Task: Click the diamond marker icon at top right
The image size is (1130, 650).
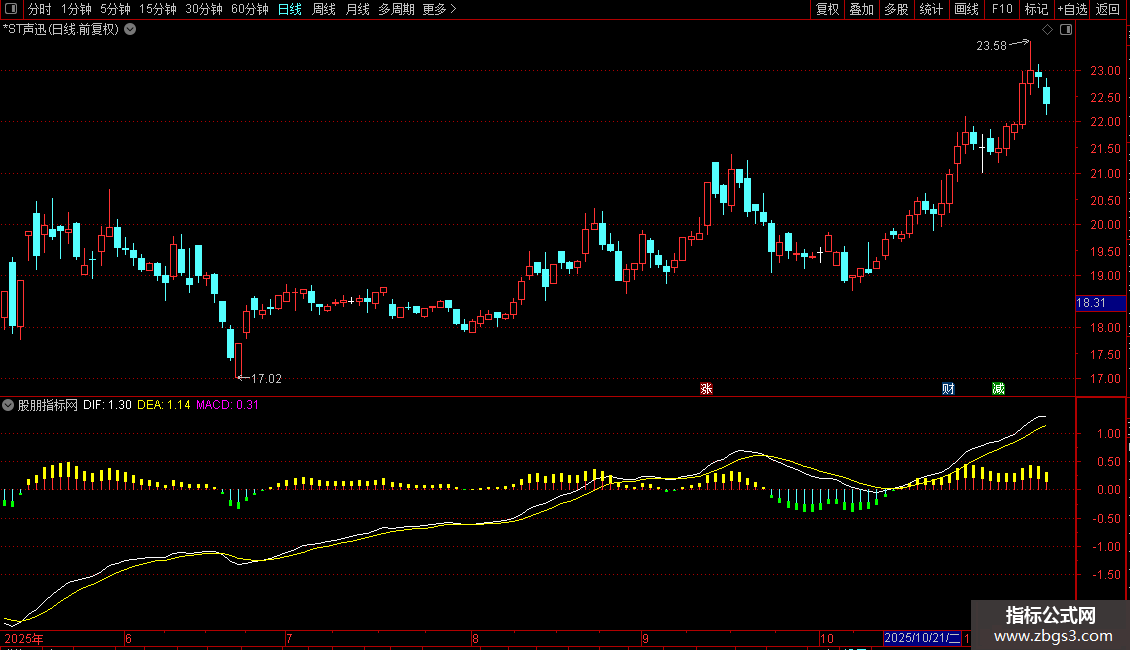Action: 1048,30
